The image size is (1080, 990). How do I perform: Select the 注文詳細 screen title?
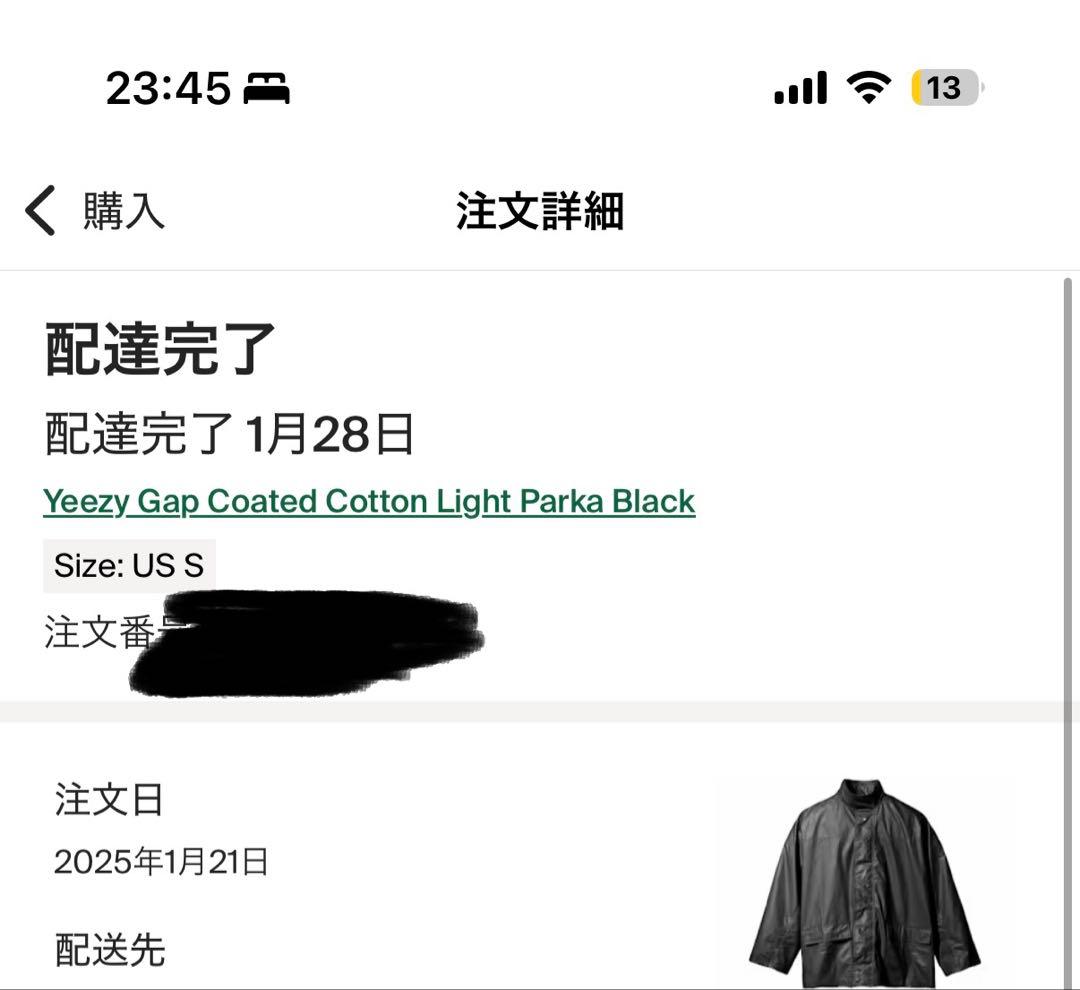pos(540,212)
